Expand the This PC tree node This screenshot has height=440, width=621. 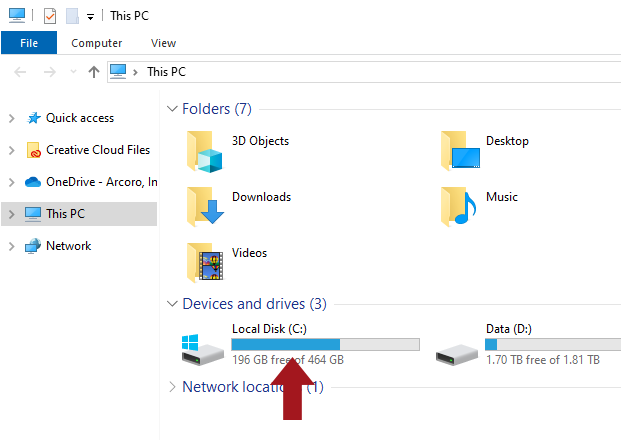tap(11, 214)
